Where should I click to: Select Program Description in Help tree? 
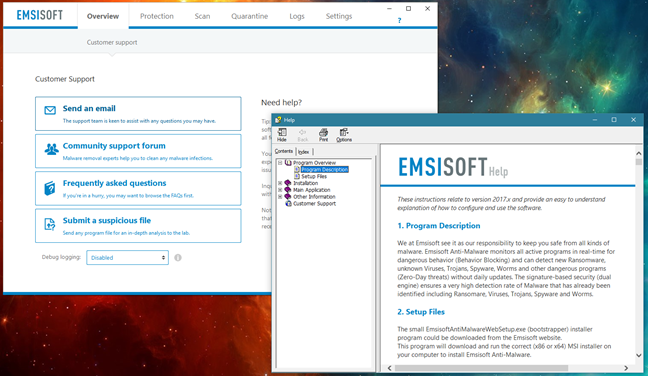(325, 169)
